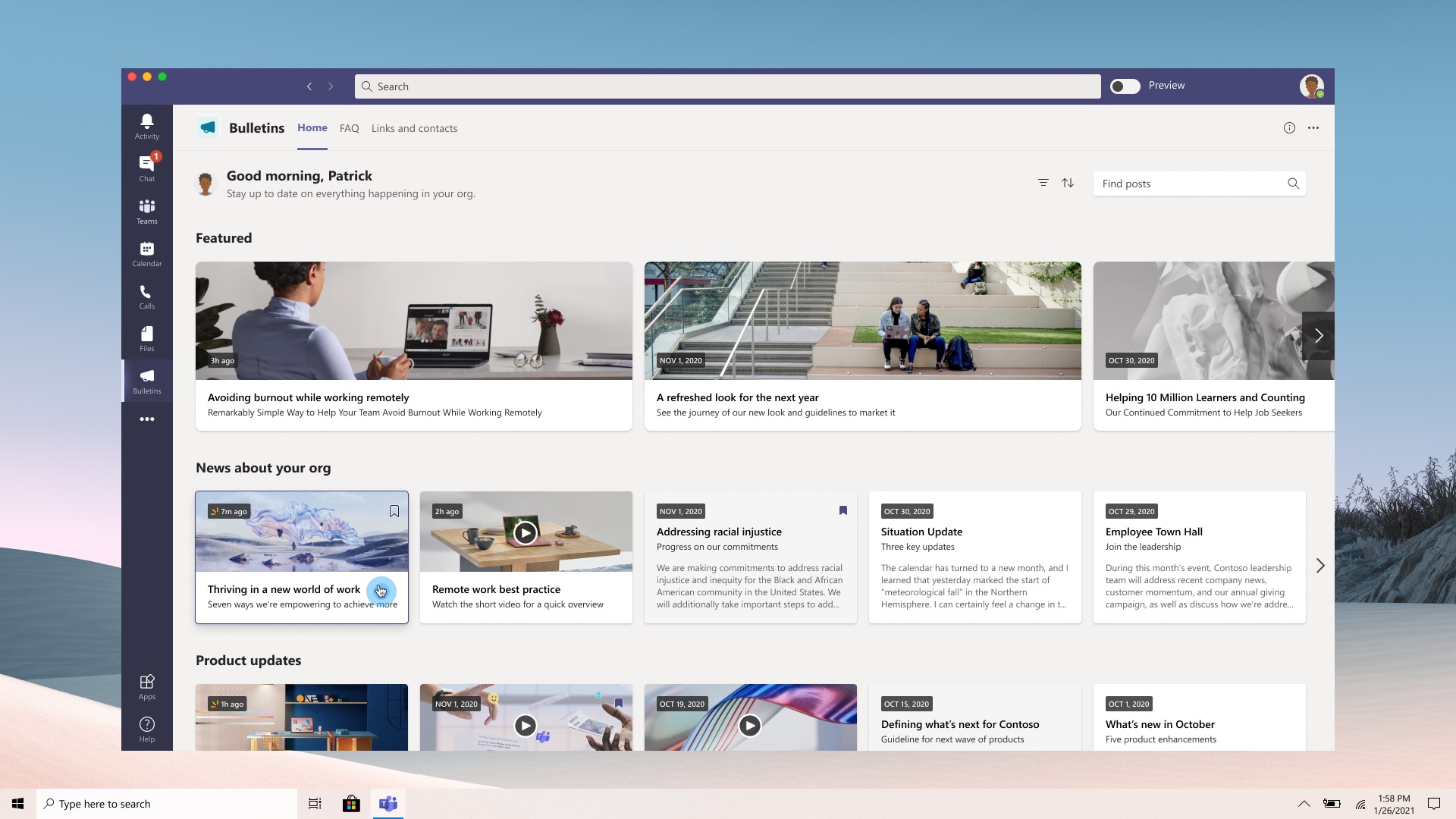Screen dimensions: 1456x819
Task: Open the Calendar app icon
Action: click(147, 253)
